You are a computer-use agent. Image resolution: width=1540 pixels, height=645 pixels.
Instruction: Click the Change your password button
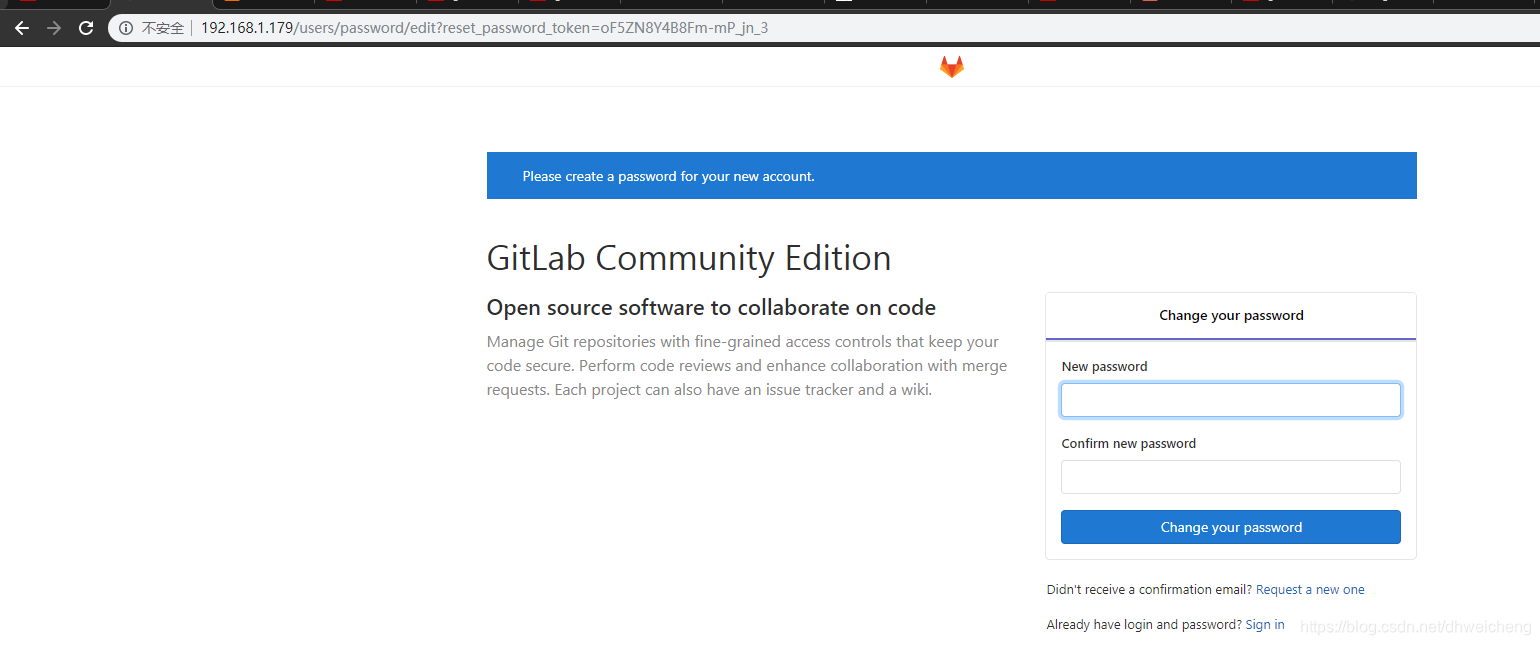(1230, 527)
